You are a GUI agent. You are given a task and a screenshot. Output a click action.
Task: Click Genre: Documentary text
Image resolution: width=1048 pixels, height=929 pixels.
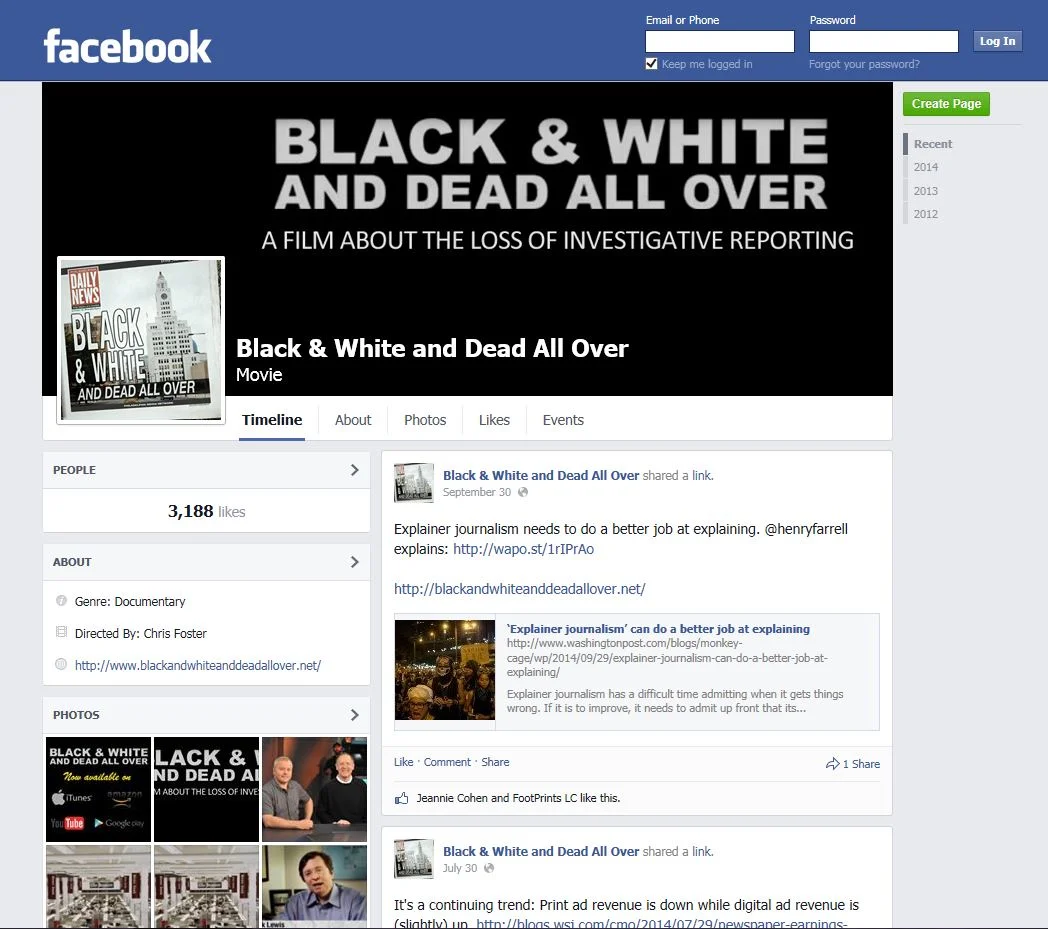point(130,602)
